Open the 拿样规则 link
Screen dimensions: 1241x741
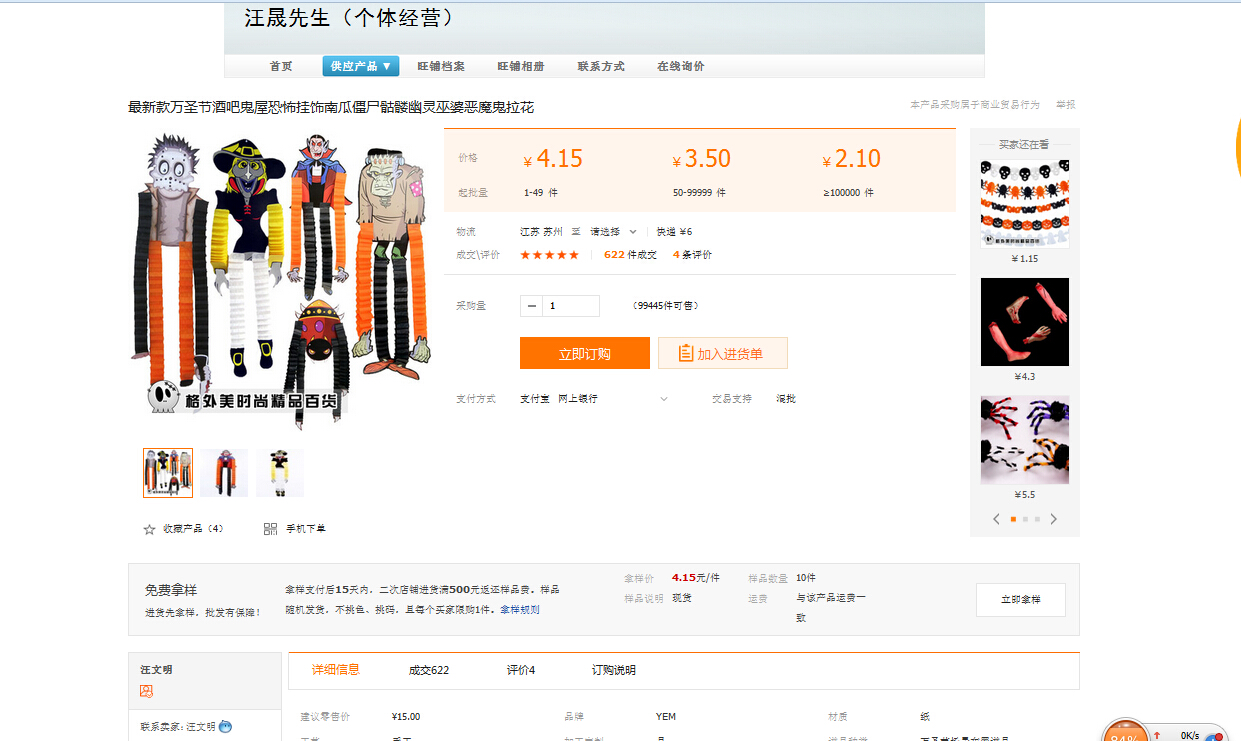(520, 609)
